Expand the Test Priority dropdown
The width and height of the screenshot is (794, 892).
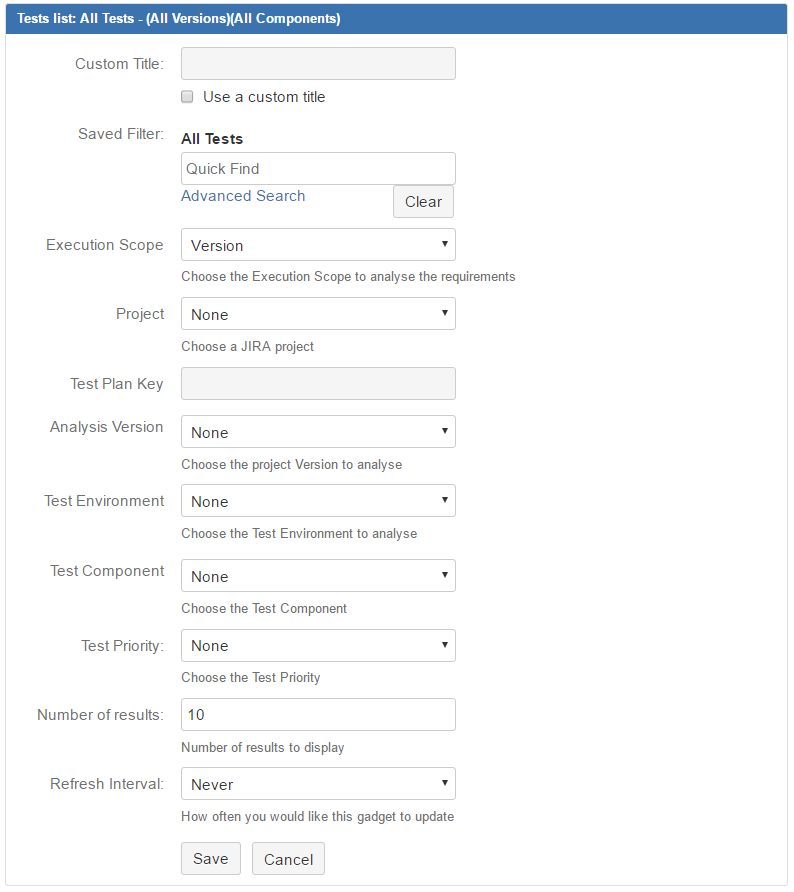point(318,646)
